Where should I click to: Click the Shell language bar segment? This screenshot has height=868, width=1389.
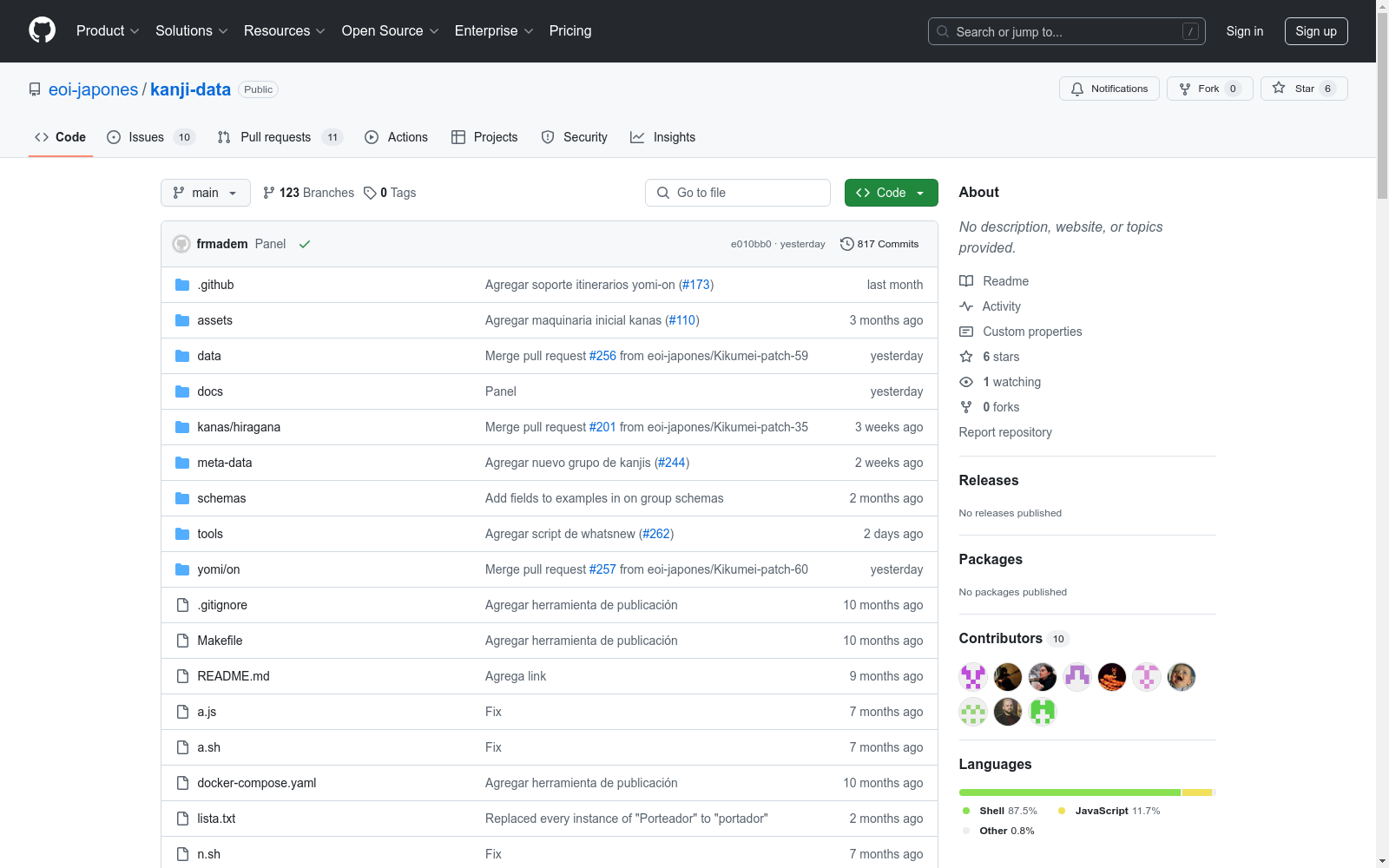click(x=1070, y=792)
